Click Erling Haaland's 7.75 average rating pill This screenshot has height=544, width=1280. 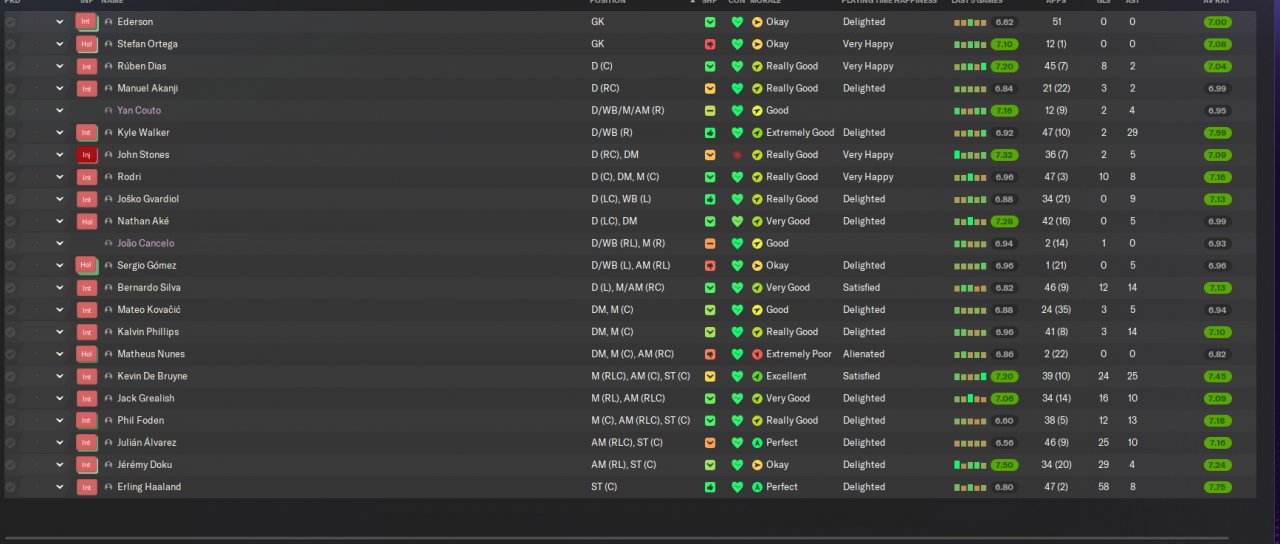coord(1218,487)
